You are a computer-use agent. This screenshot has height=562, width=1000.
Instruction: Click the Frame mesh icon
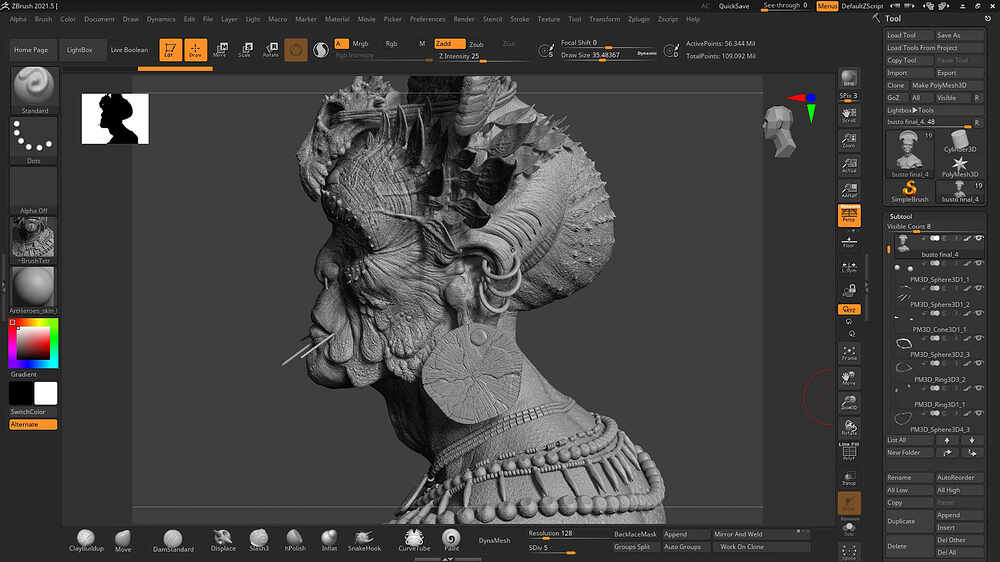[x=849, y=353]
